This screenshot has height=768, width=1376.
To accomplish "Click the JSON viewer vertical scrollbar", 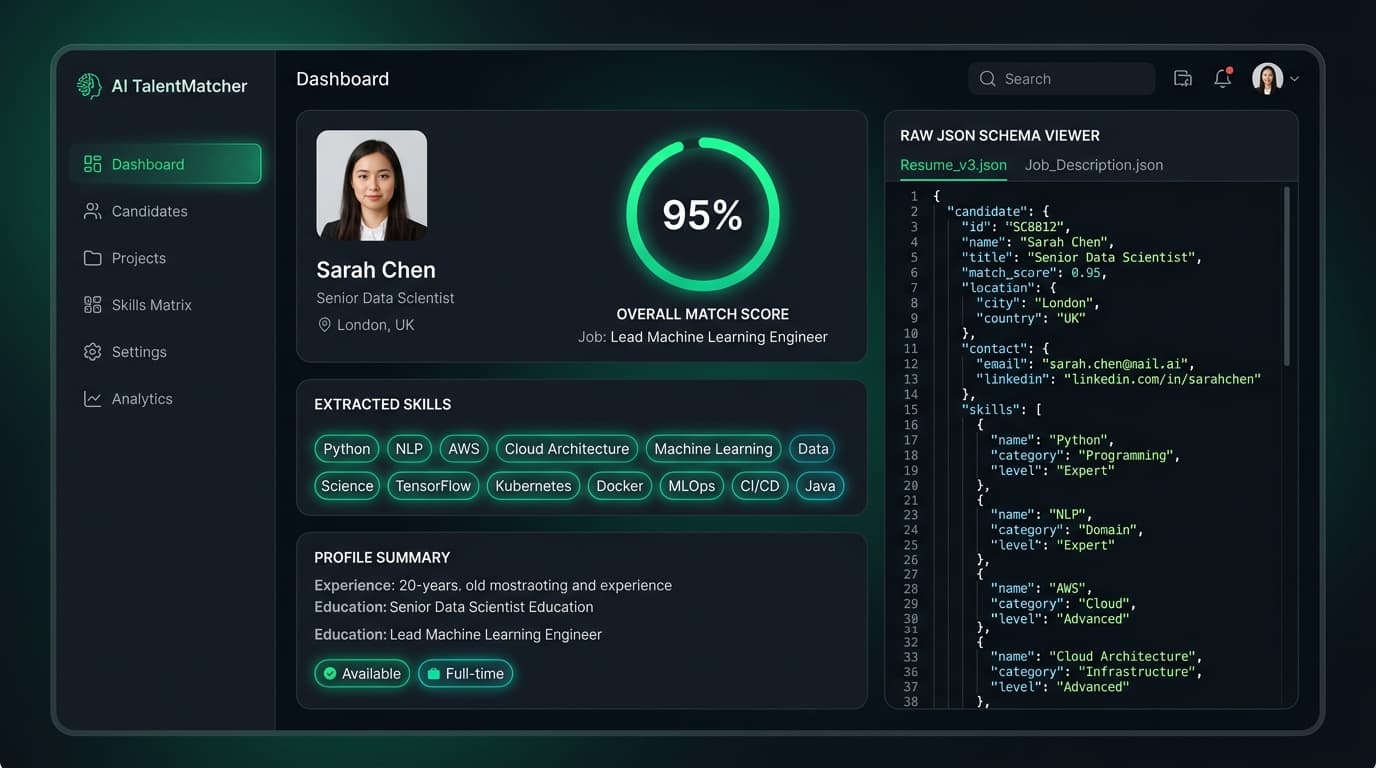I will click(x=1286, y=276).
